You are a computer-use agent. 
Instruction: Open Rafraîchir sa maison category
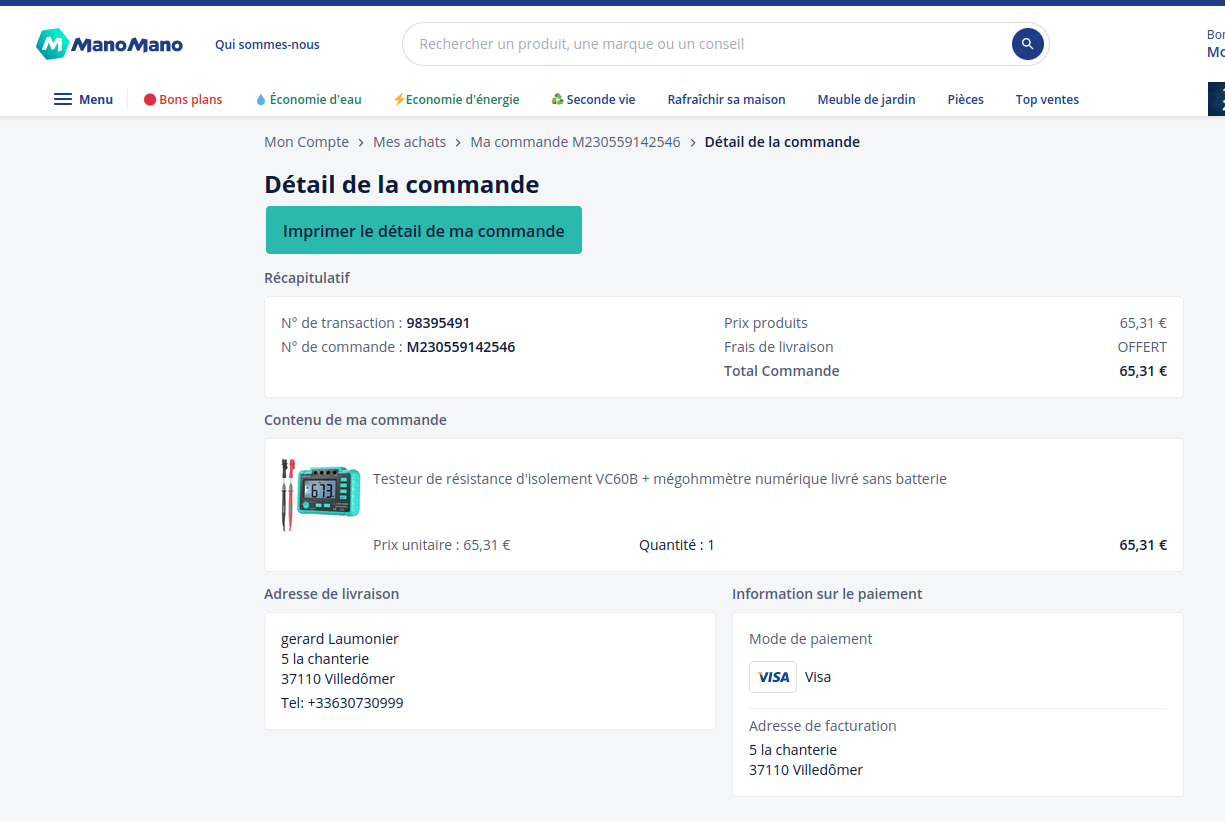pos(726,99)
